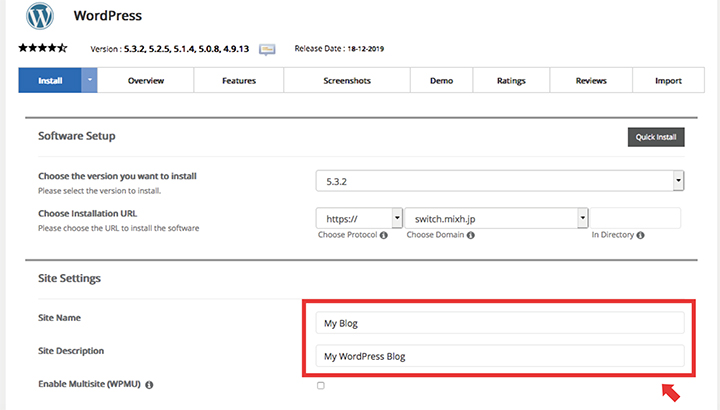Open the switch.mixh.jp domain dropdown
This screenshot has height=410, width=720.
(x=496, y=218)
